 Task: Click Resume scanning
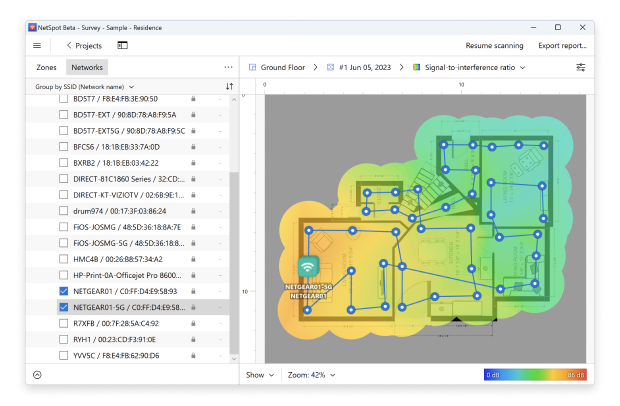494,45
